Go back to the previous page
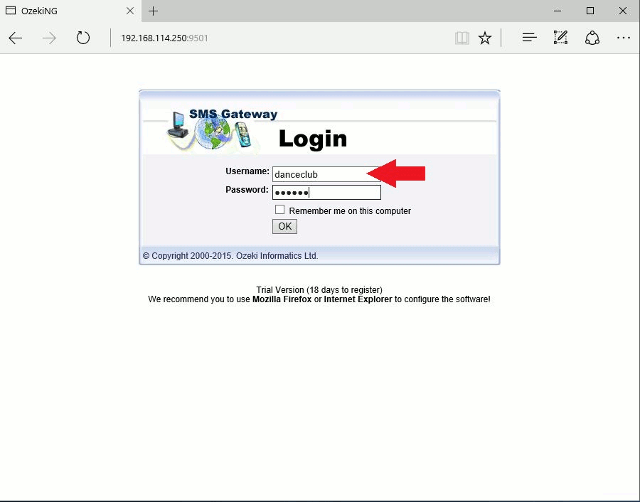The height and width of the screenshot is (502, 640). click(15, 38)
